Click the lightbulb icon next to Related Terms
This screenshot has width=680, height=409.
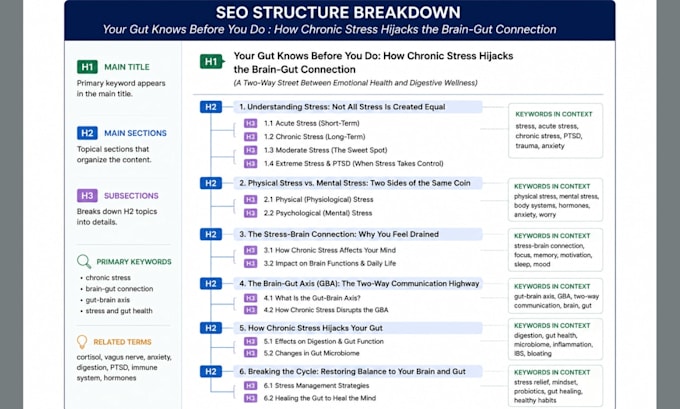coord(82,342)
